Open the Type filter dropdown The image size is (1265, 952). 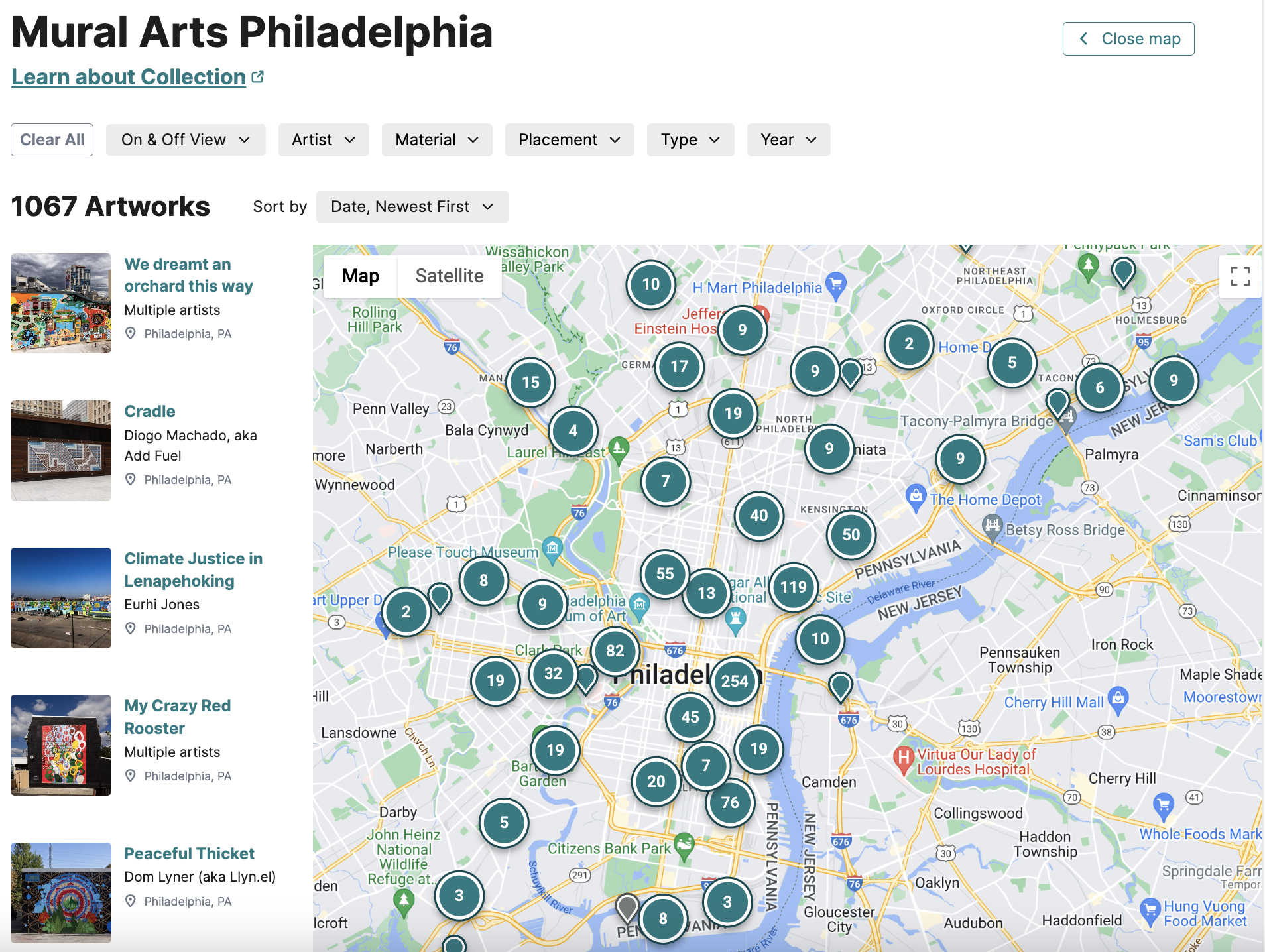pos(690,140)
